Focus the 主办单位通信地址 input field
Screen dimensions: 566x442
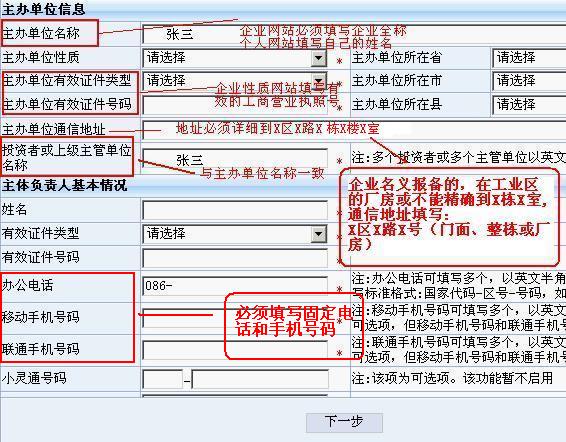[x=354, y=129]
